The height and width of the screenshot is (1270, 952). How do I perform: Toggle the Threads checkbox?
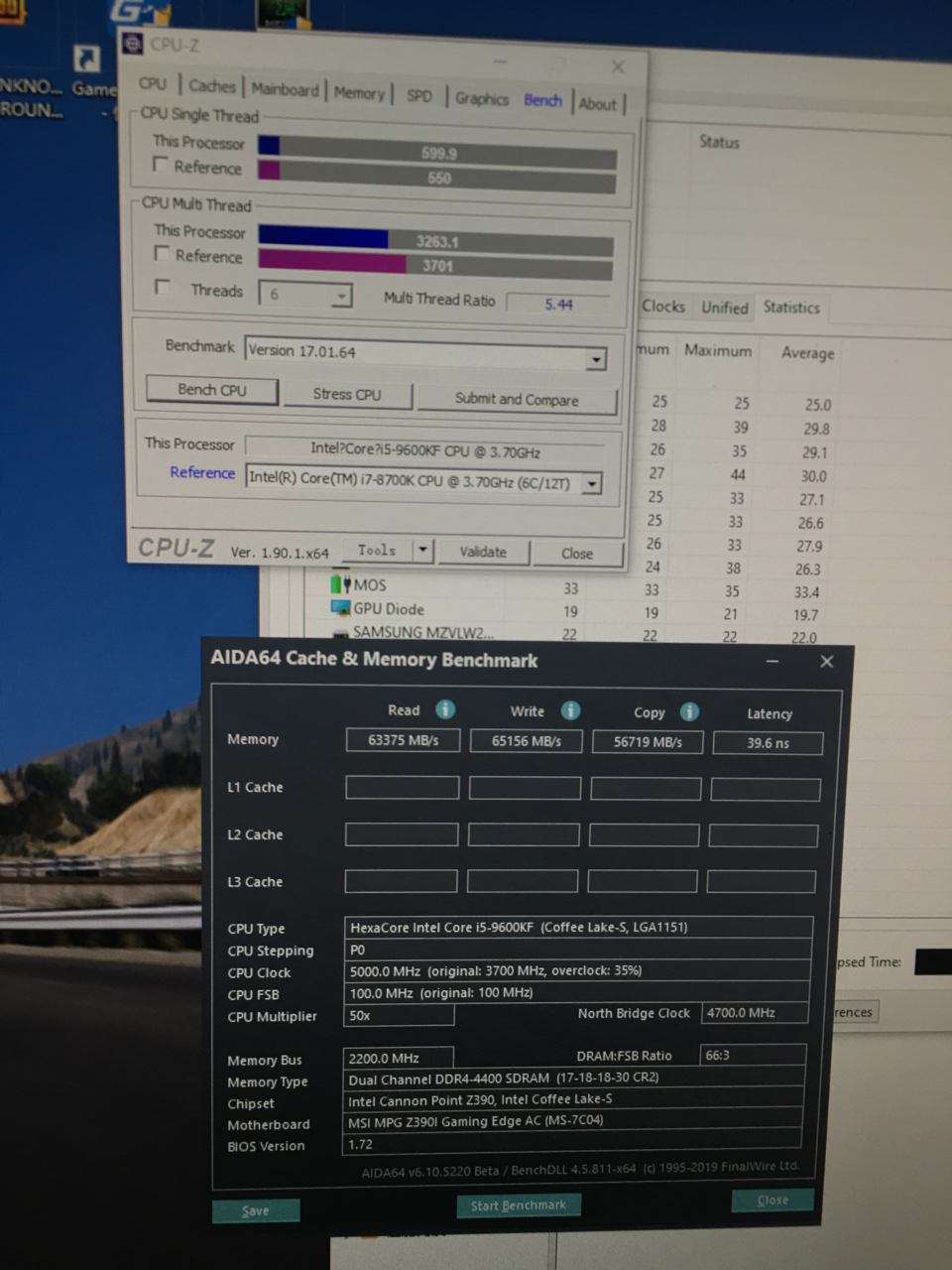[x=163, y=288]
